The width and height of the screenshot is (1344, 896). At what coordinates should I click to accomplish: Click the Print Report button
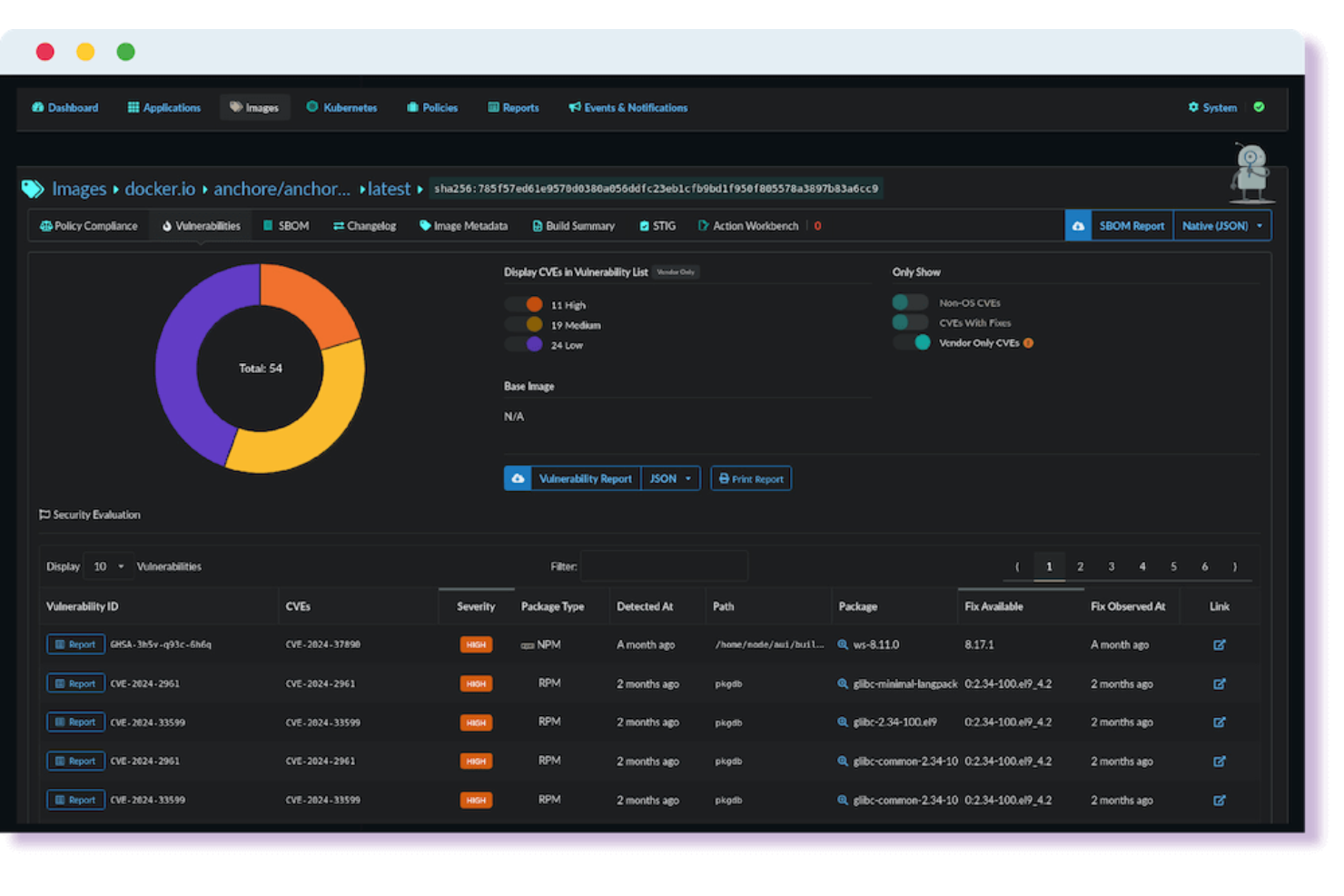pos(751,478)
